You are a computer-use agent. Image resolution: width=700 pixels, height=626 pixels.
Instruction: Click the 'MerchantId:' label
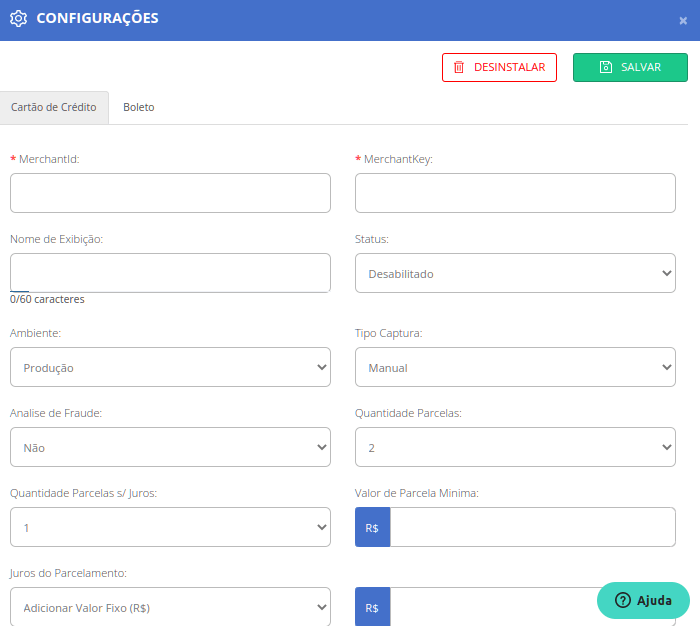(x=49, y=159)
